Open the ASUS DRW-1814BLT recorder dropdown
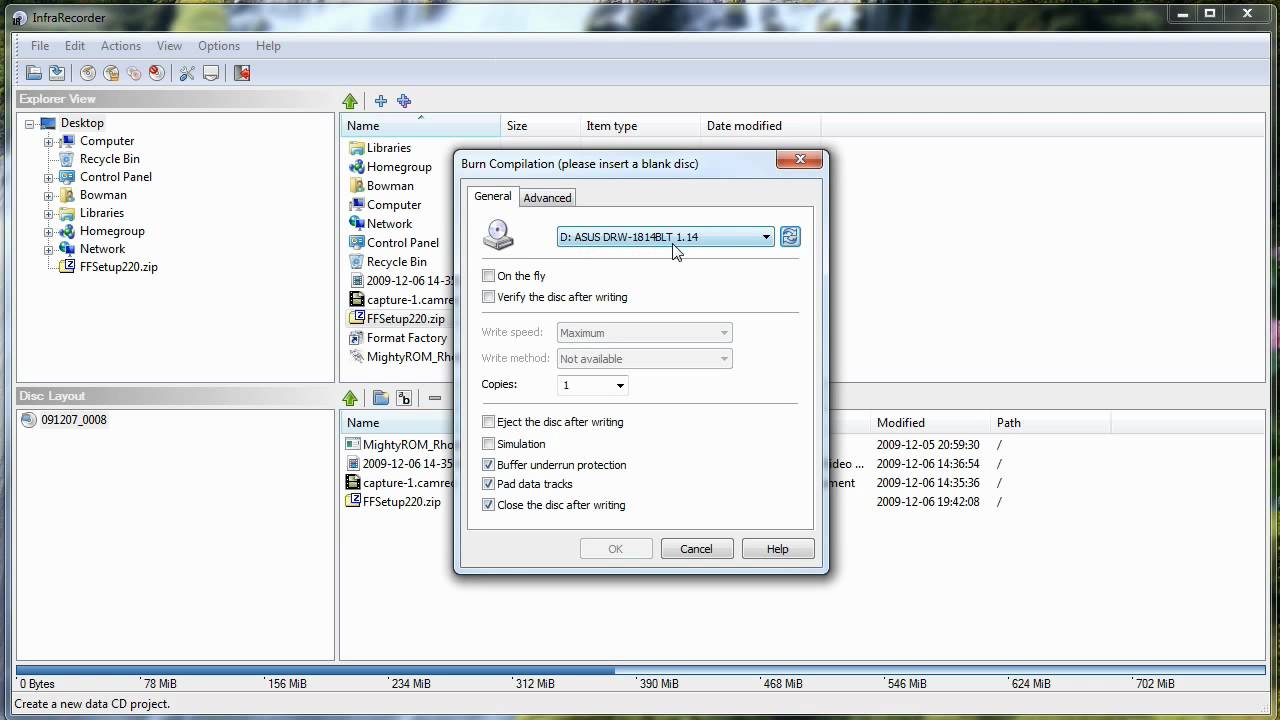 pos(766,237)
